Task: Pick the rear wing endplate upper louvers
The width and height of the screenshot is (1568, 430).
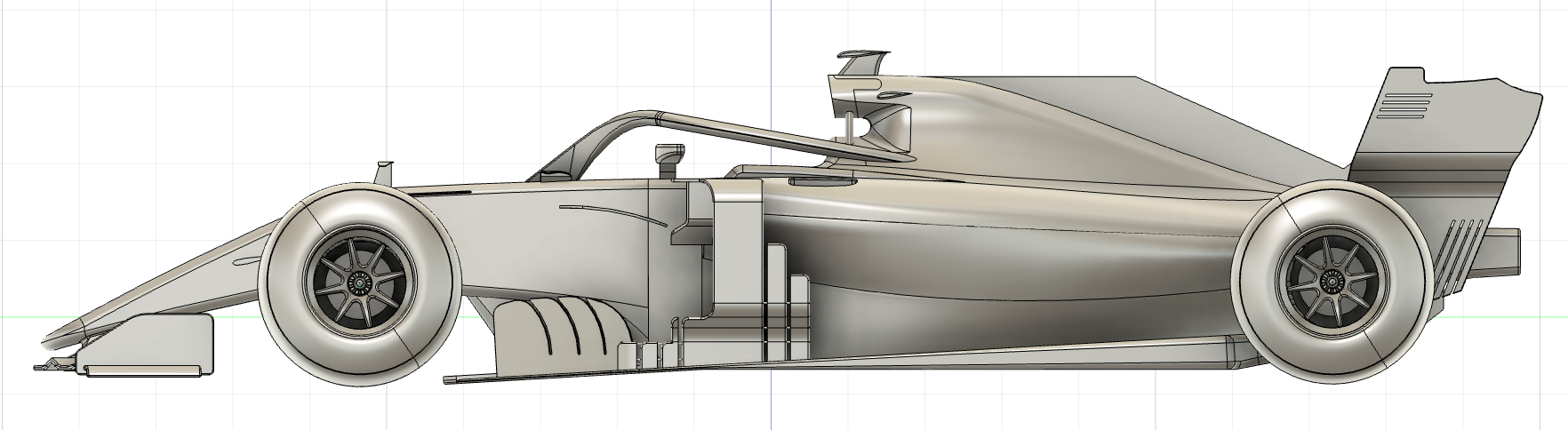Action: click(x=1404, y=105)
